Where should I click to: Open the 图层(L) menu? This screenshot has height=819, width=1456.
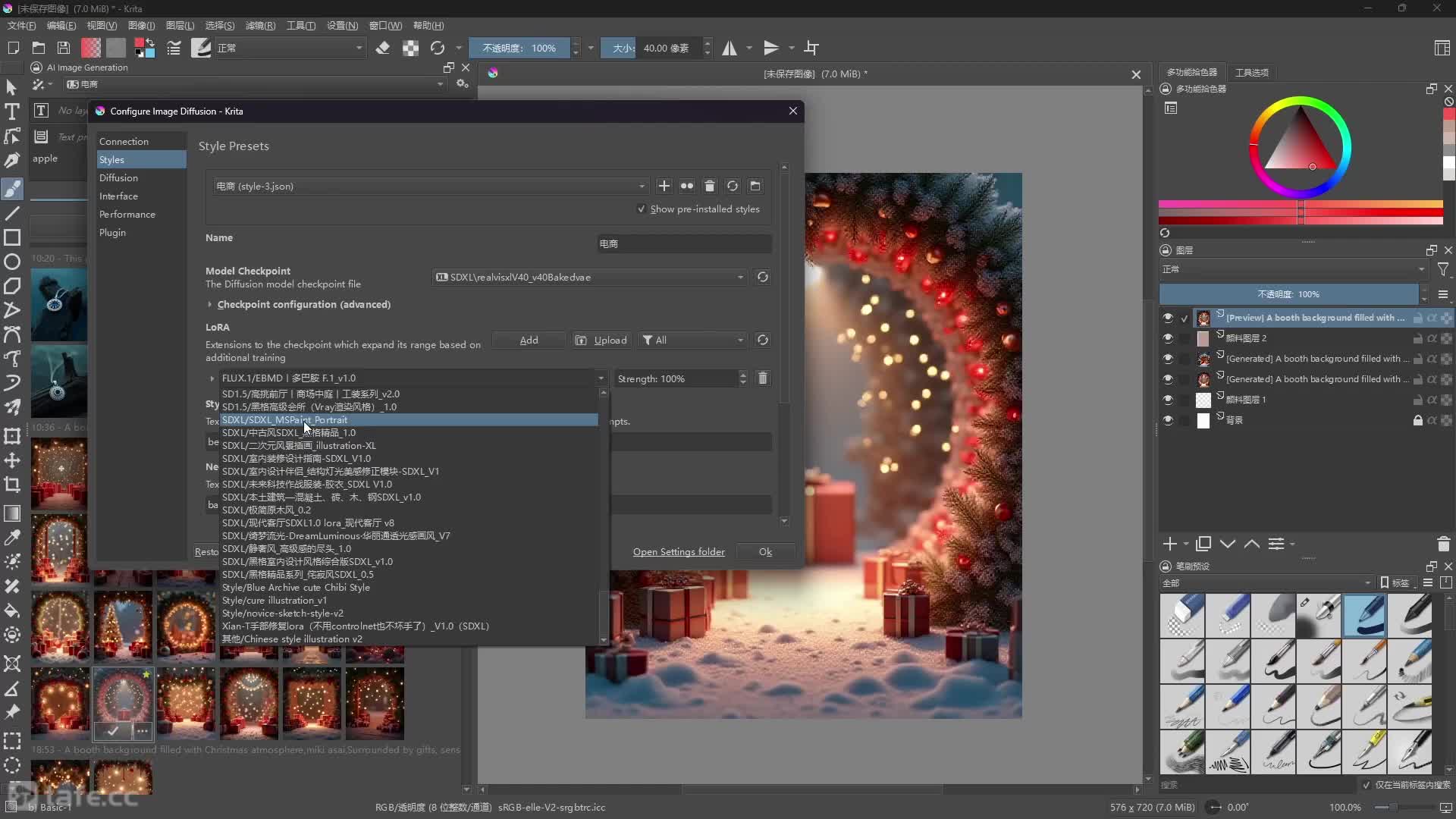(x=180, y=26)
